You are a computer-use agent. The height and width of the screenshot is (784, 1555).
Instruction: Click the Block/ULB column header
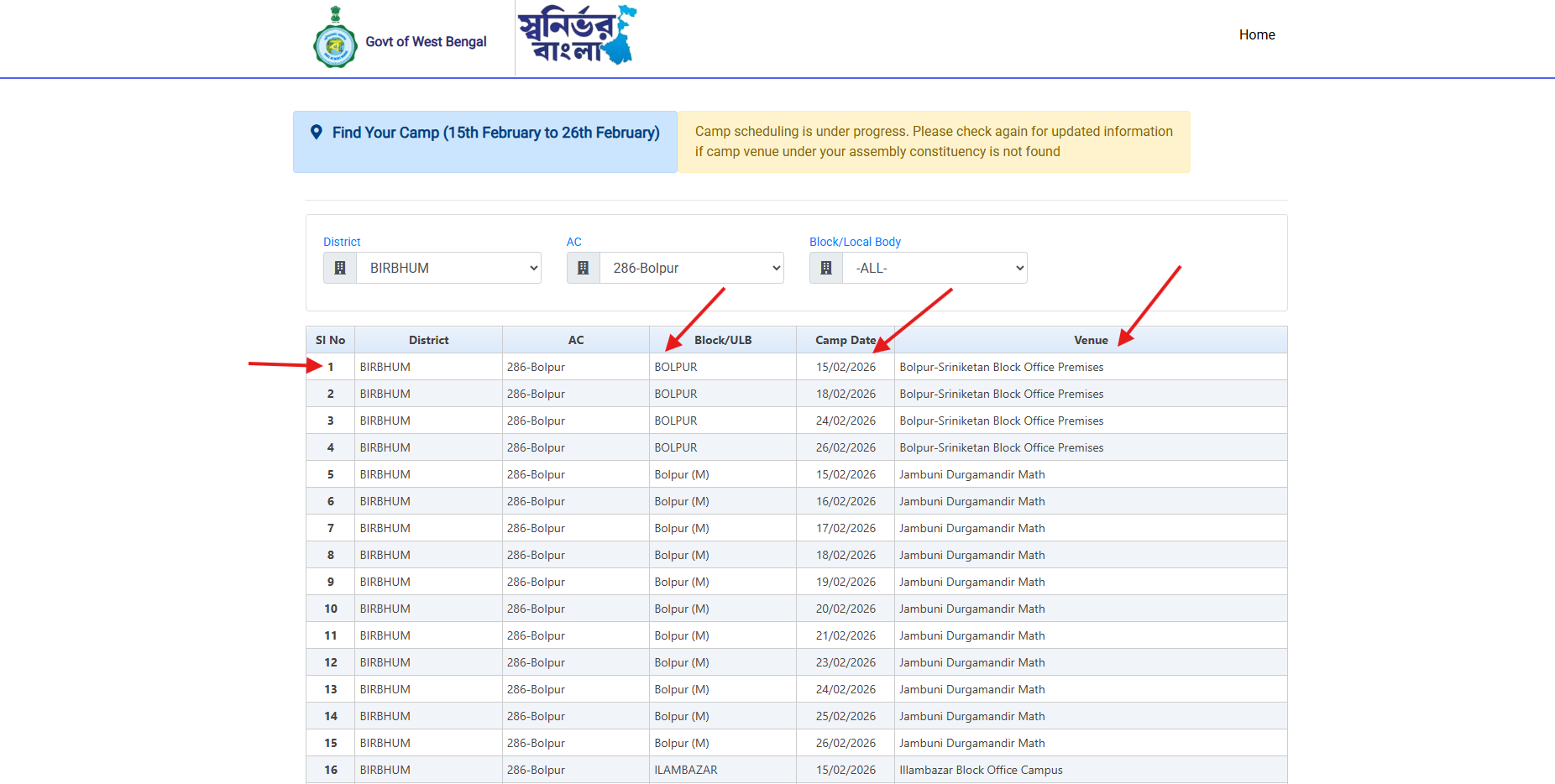click(x=722, y=340)
